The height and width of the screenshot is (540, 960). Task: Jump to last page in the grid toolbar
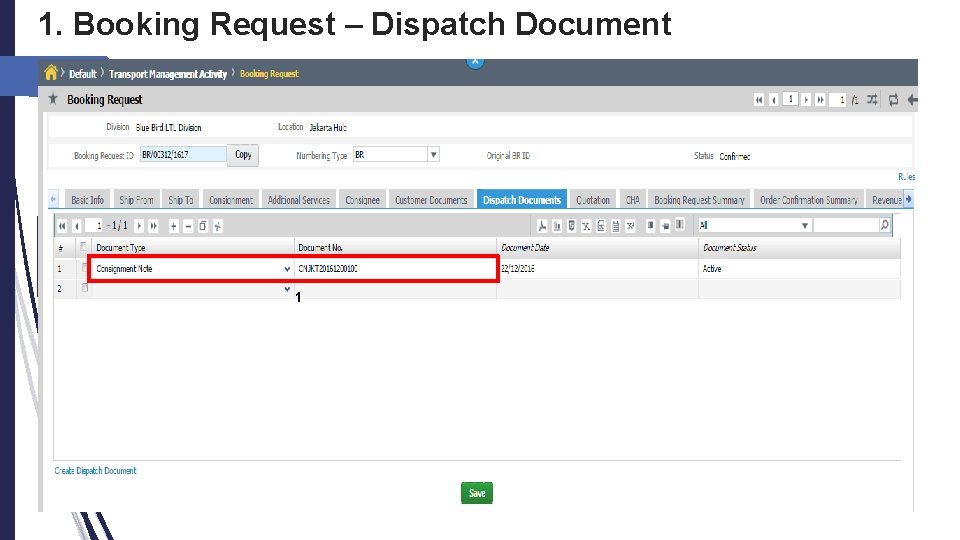click(x=154, y=226)
